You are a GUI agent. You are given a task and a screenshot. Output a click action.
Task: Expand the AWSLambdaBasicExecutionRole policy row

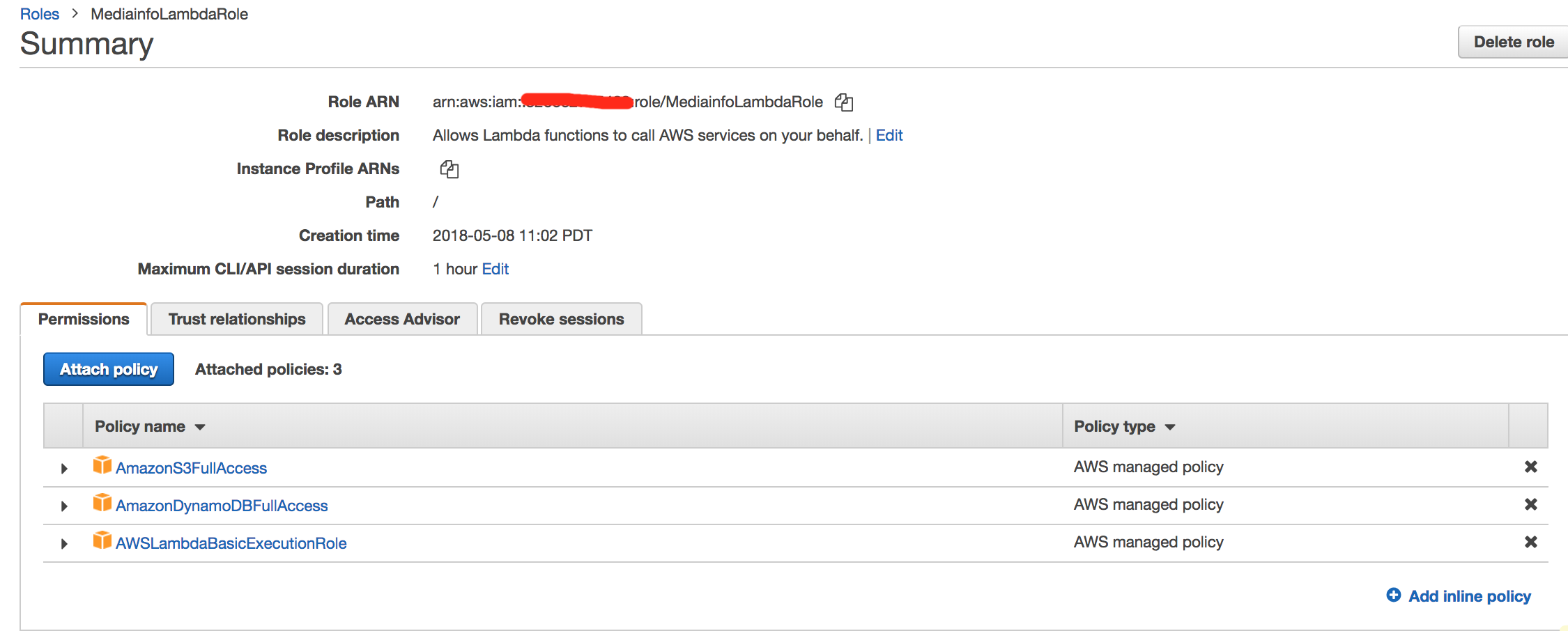click(x=64, y=544)
